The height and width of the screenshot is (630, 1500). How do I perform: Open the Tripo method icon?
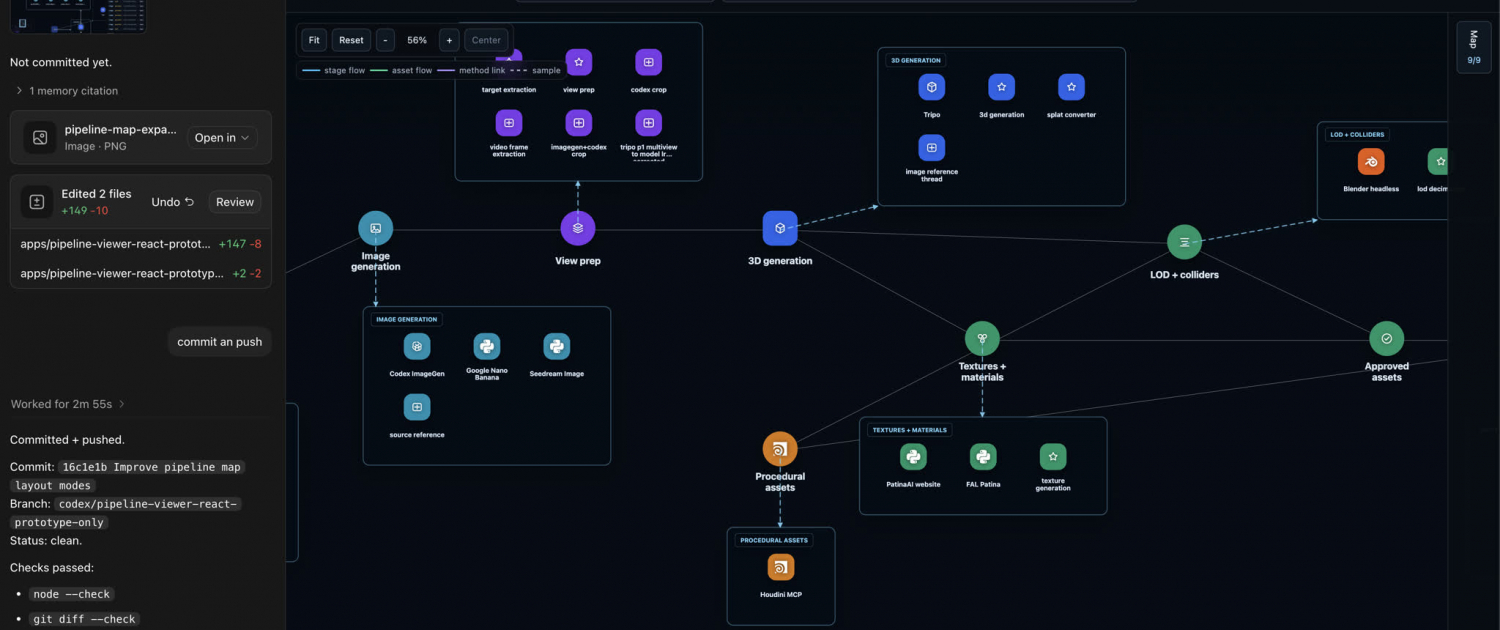tap(932, 87)
